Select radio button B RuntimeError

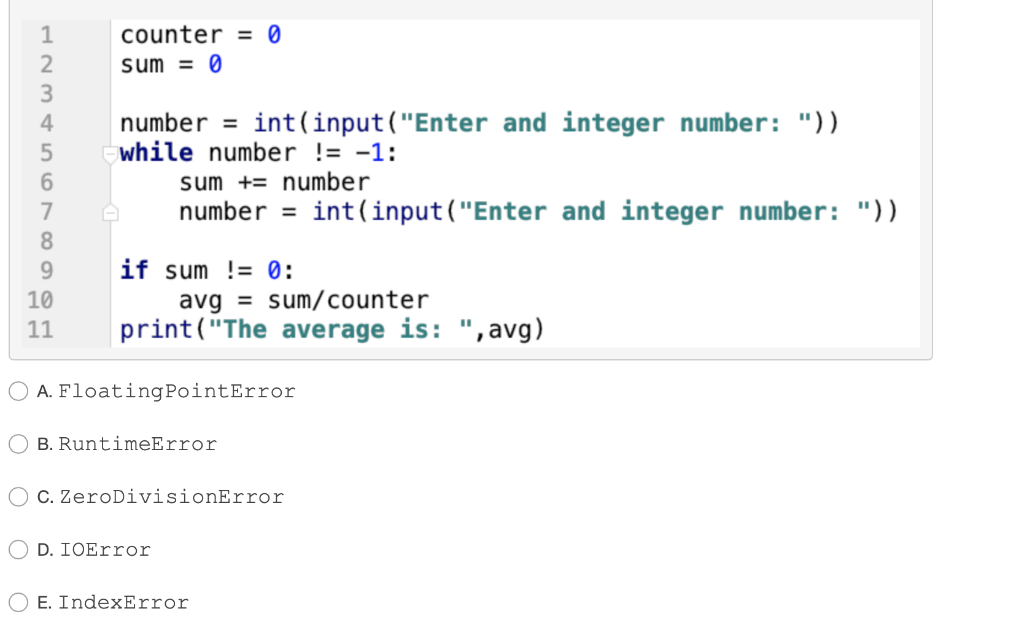click(18, 444)
